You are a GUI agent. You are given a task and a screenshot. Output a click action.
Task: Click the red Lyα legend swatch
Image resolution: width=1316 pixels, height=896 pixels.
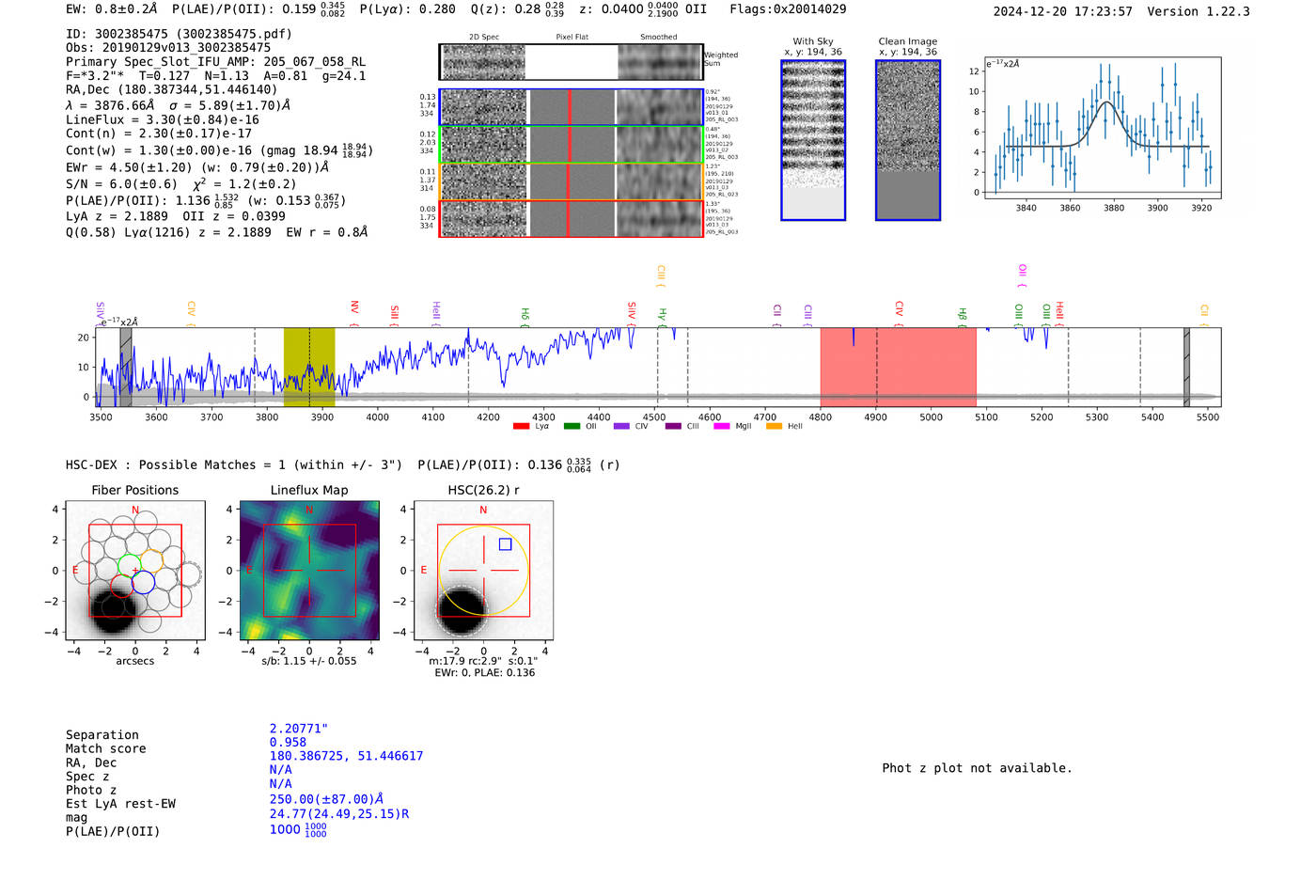click(521, 426)
